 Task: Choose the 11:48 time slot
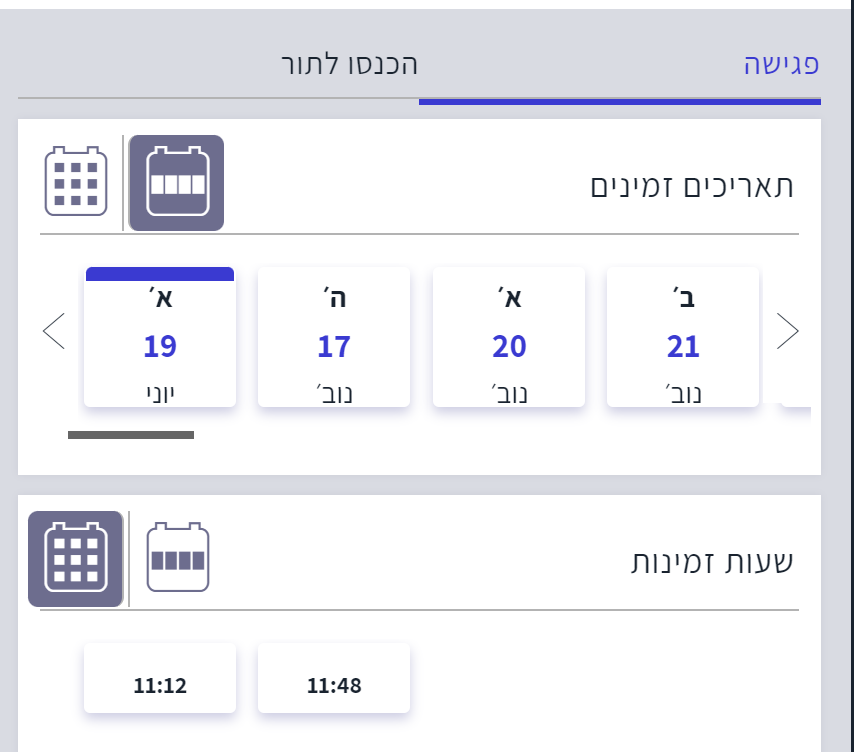pyautogui.click(x=334, y=679)
